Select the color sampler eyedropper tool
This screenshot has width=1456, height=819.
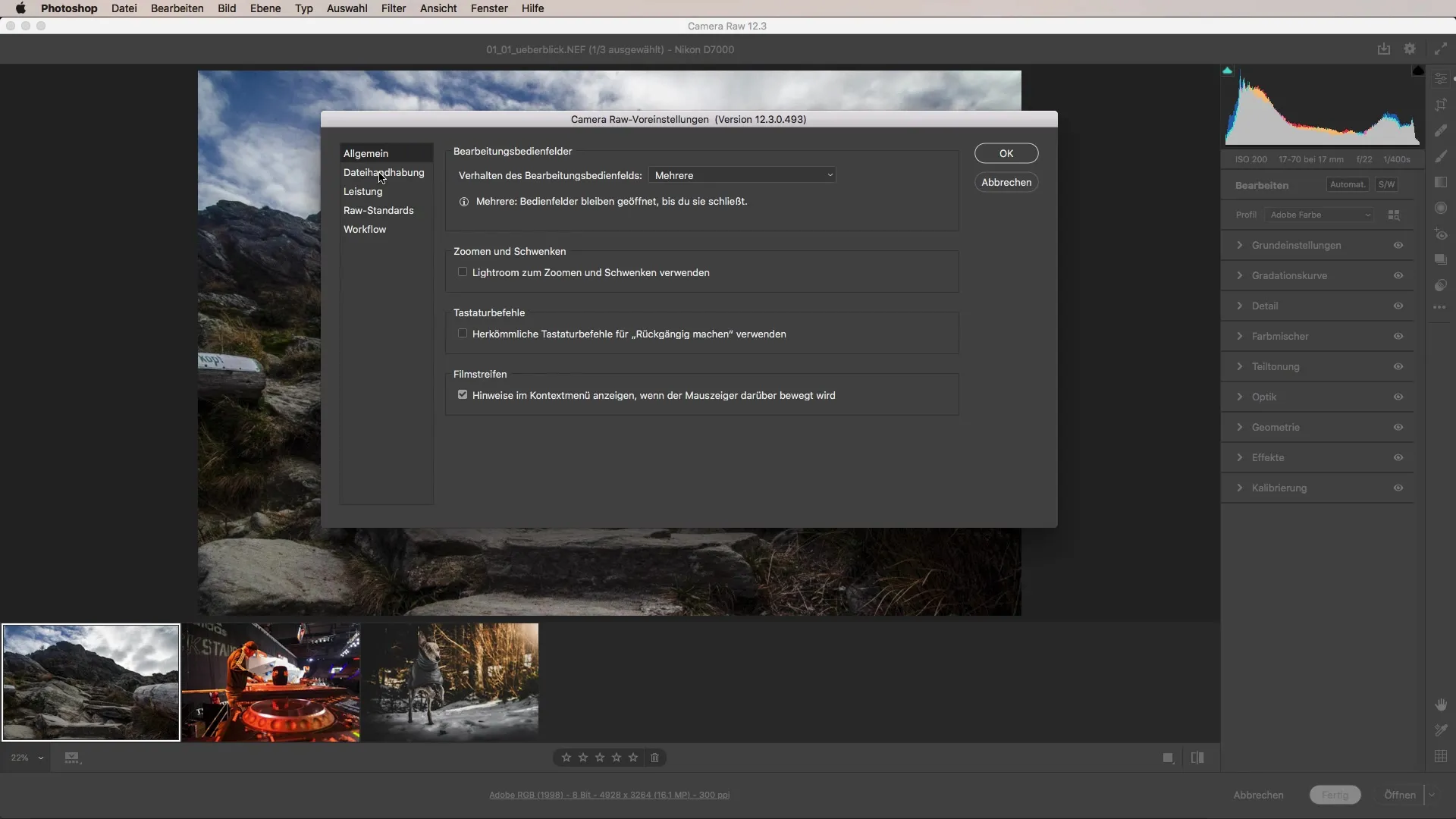click(1441, 730)
